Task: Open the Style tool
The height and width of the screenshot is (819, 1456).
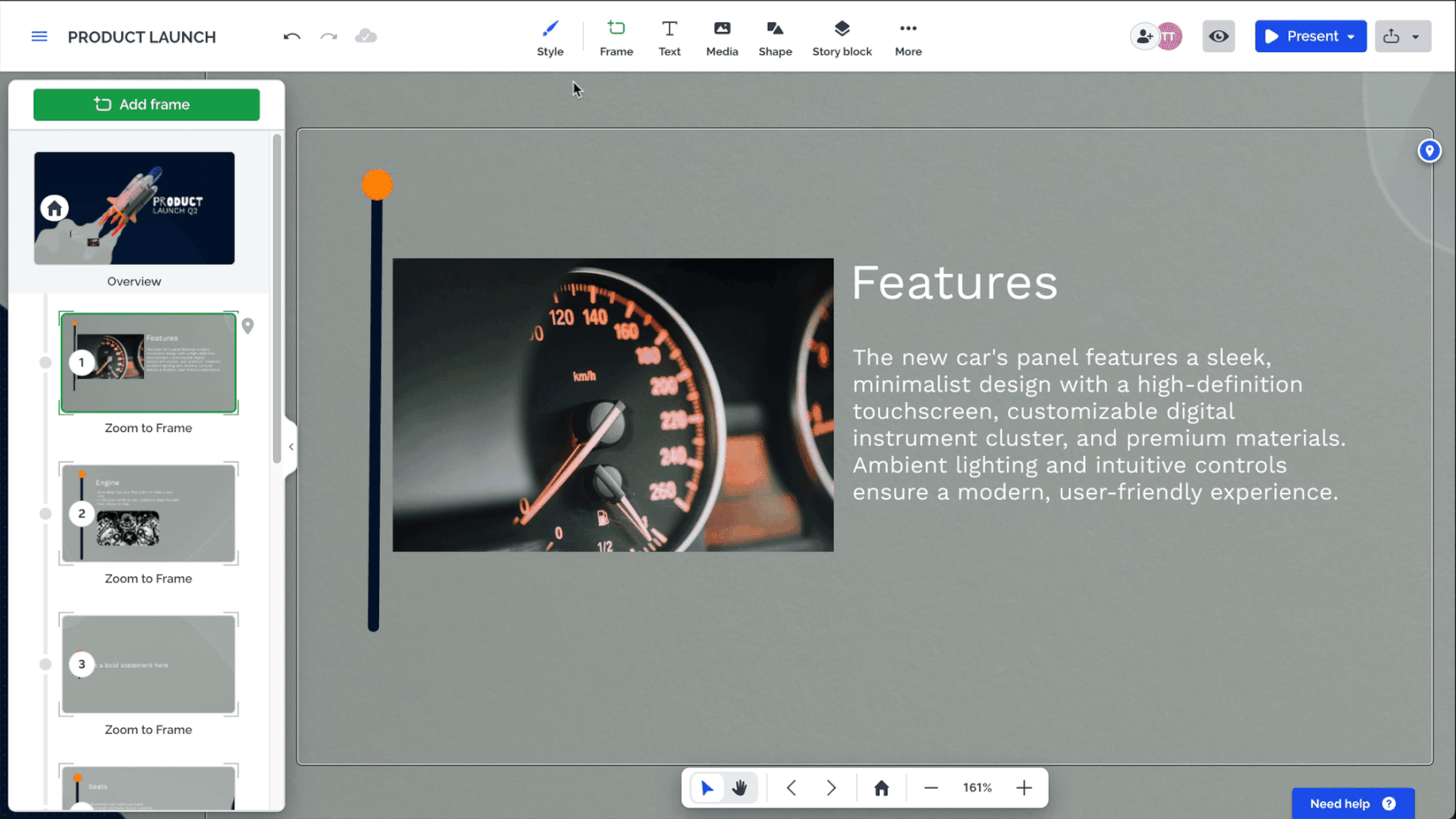Action: click(549, 38)
